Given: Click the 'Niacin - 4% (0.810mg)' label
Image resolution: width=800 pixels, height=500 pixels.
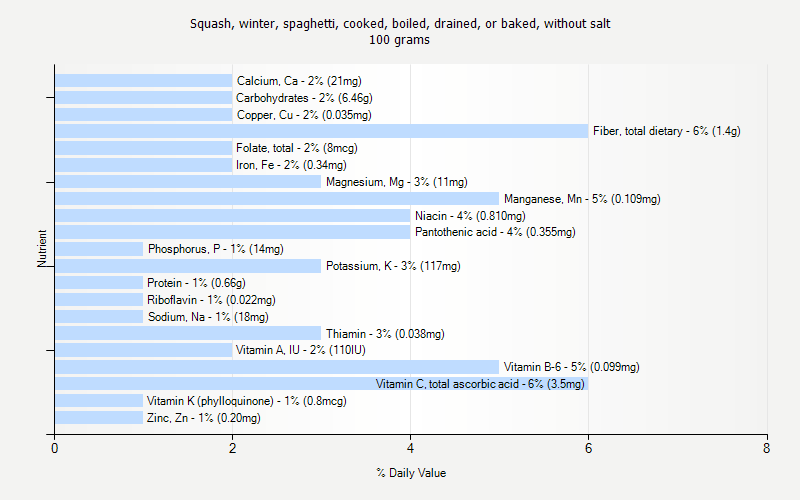Looking at the screenshot, I should pyautogui.click(x=470, y=216).
